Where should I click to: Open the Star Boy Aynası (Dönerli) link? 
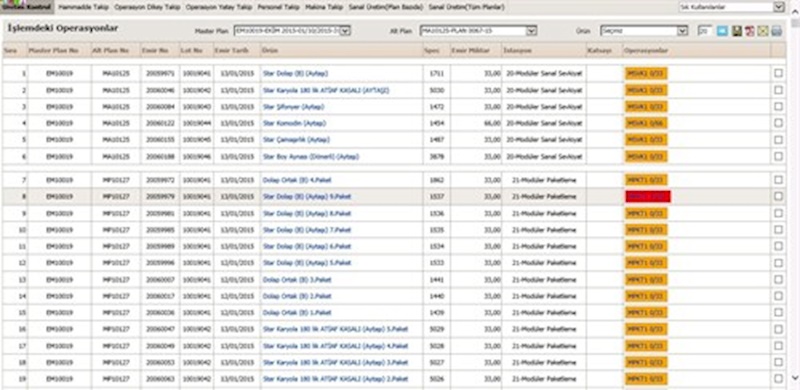click(x=311, y=157)
